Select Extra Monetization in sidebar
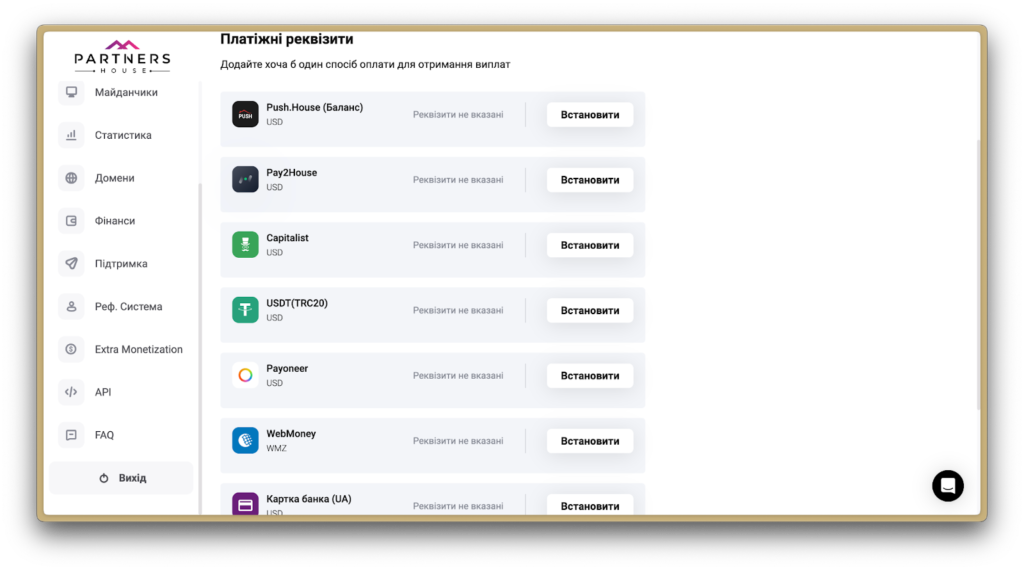1024x570 pixels. (138, 349)
